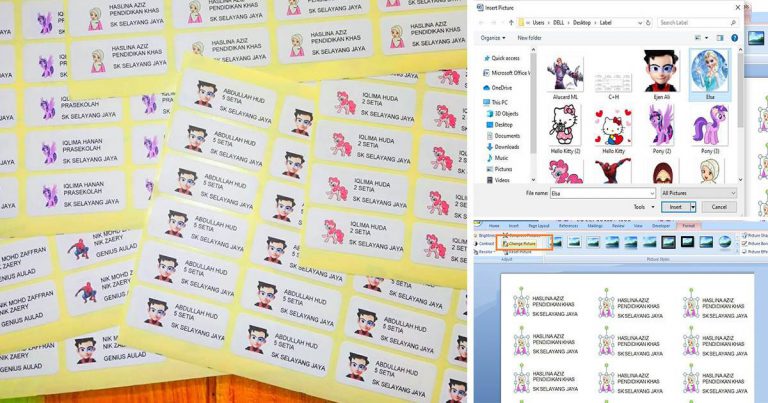Open the View ribbon tab in Word

[x=638, y=226]
